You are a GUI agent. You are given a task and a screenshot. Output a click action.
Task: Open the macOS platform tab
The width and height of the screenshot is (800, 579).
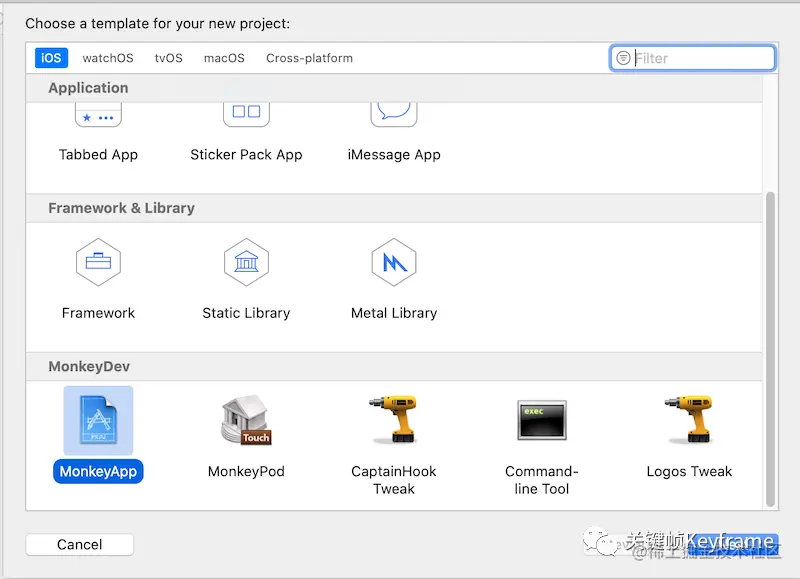point(224,58)
